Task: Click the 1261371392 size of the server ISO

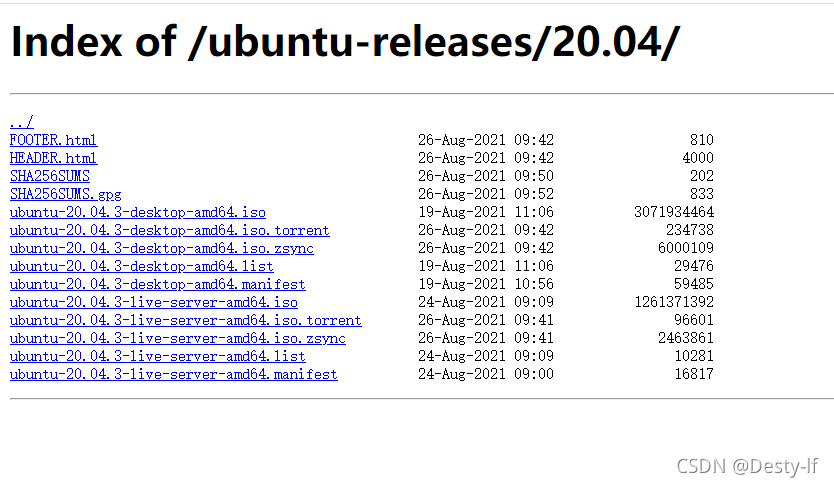Action: [x=674, y=302]
